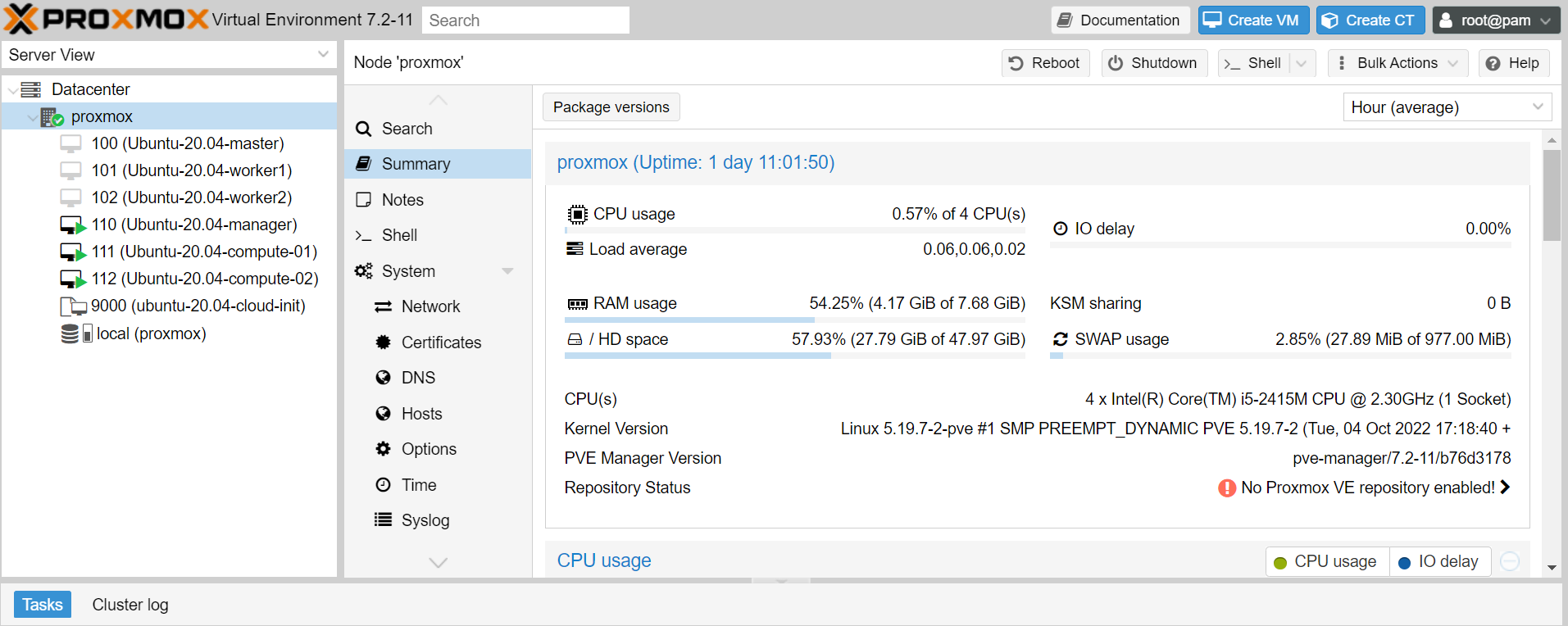Switch to the Tasks tab
Screen dimensions: 1568x626
coord(43,605)
